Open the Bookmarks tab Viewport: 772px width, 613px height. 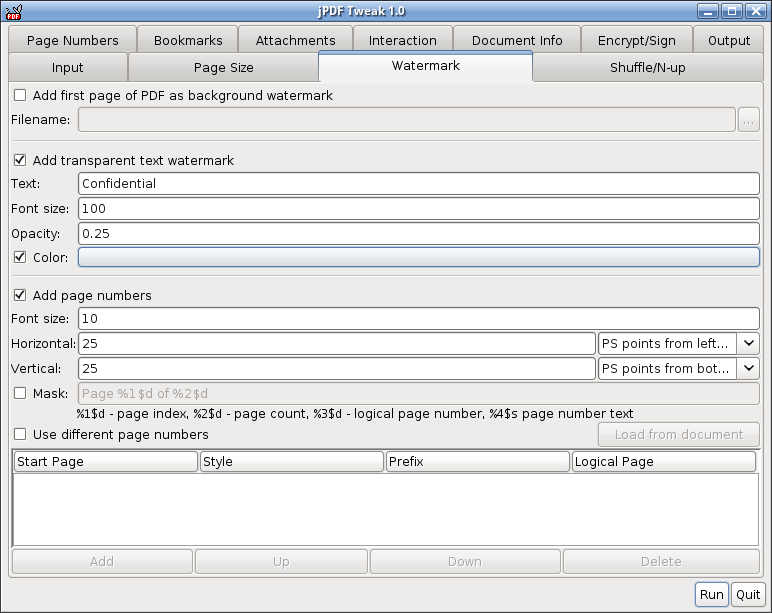[x=188, y=40]
